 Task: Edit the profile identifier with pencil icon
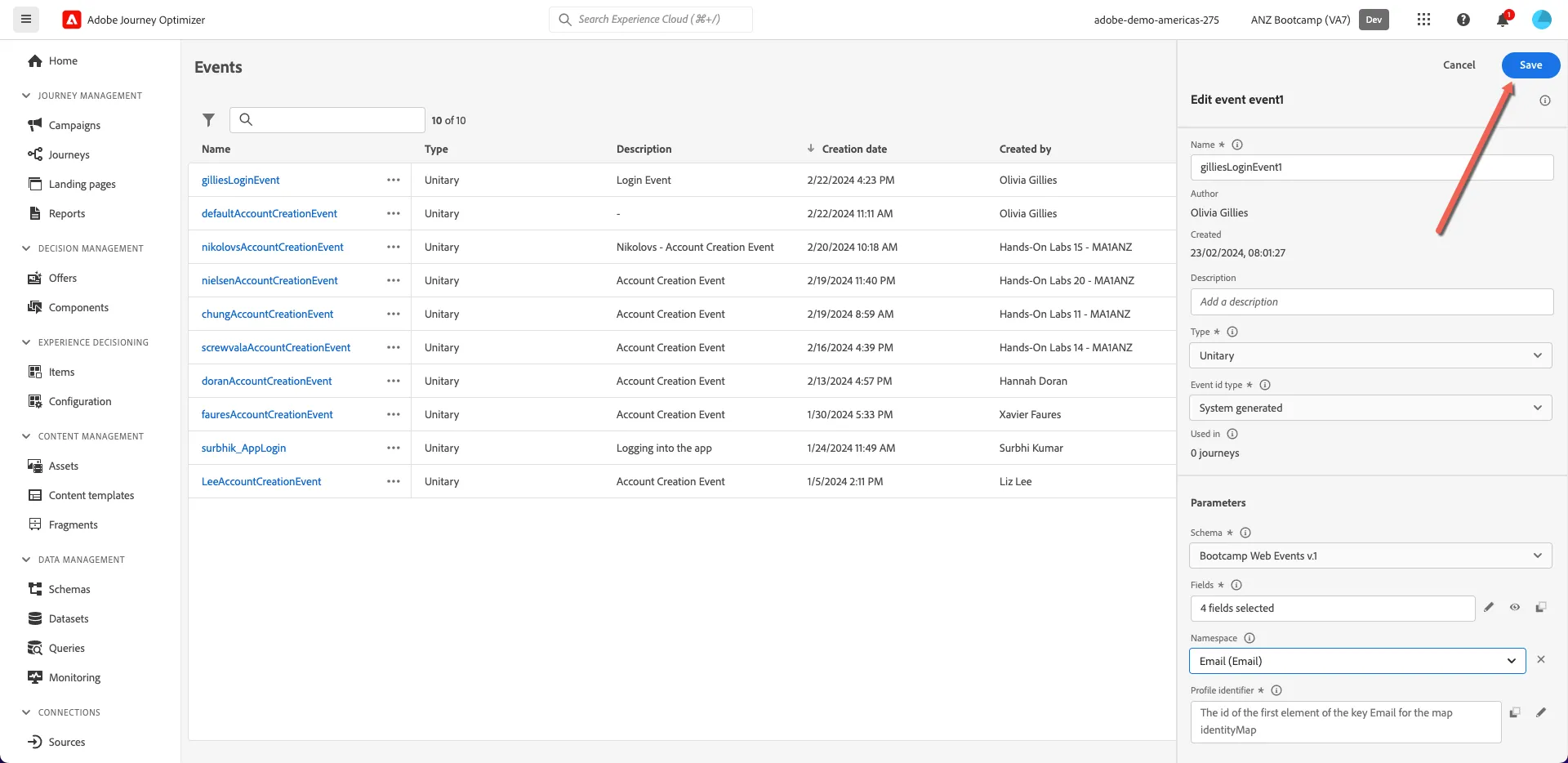coord(1541,712)
